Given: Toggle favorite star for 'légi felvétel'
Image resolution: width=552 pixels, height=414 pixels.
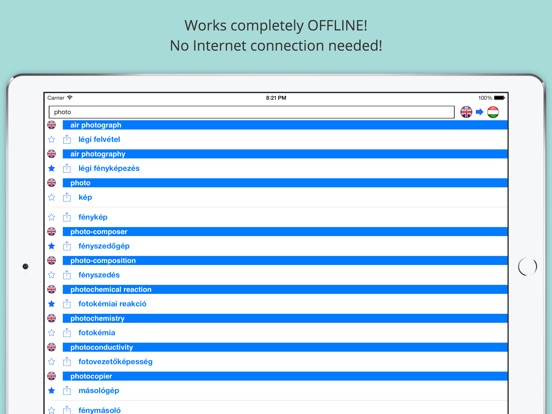Looking at the screenshot, I should (x=52, y=139).
